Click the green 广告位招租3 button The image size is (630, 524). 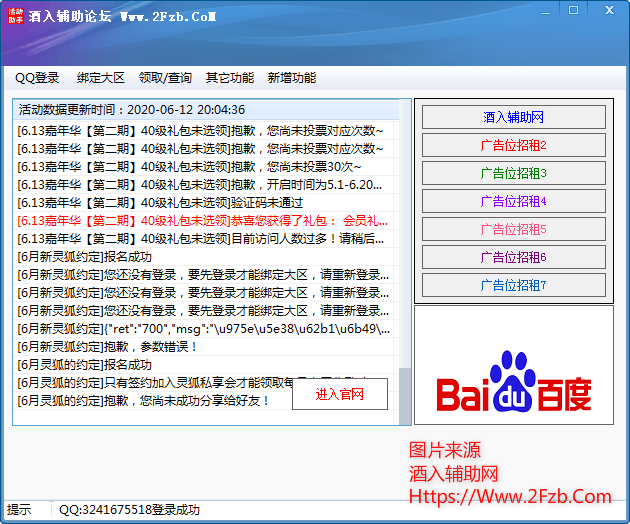point(513,174)
